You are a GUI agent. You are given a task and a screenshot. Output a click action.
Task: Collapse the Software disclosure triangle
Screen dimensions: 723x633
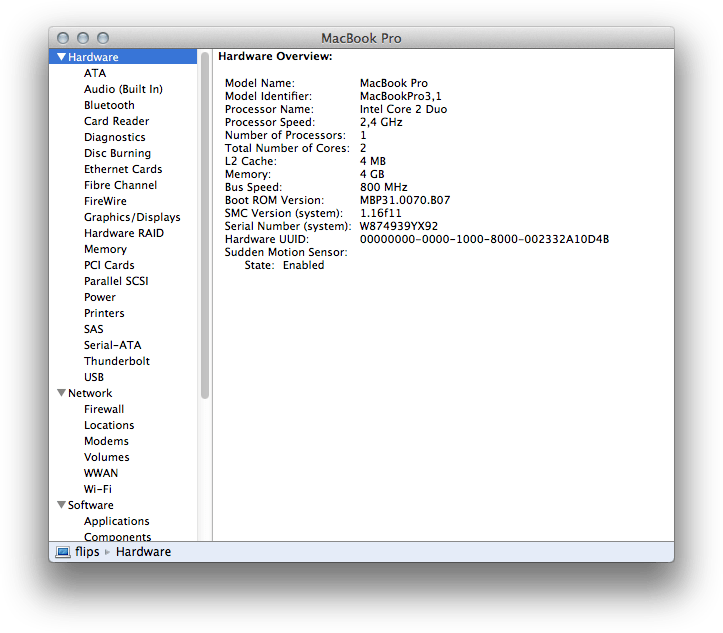[x=61, y=505]
